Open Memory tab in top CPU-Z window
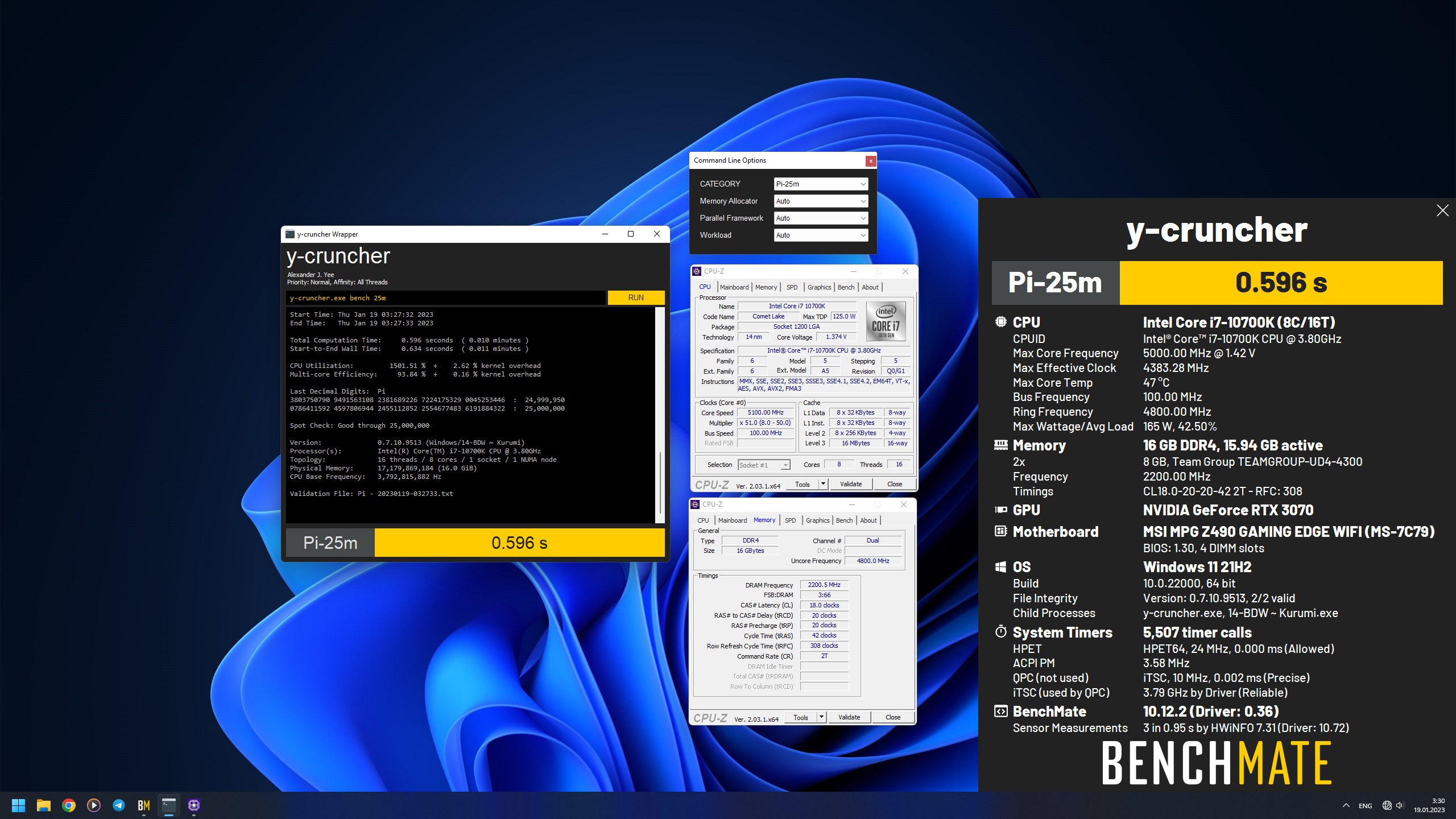 (x=766, y=287)
